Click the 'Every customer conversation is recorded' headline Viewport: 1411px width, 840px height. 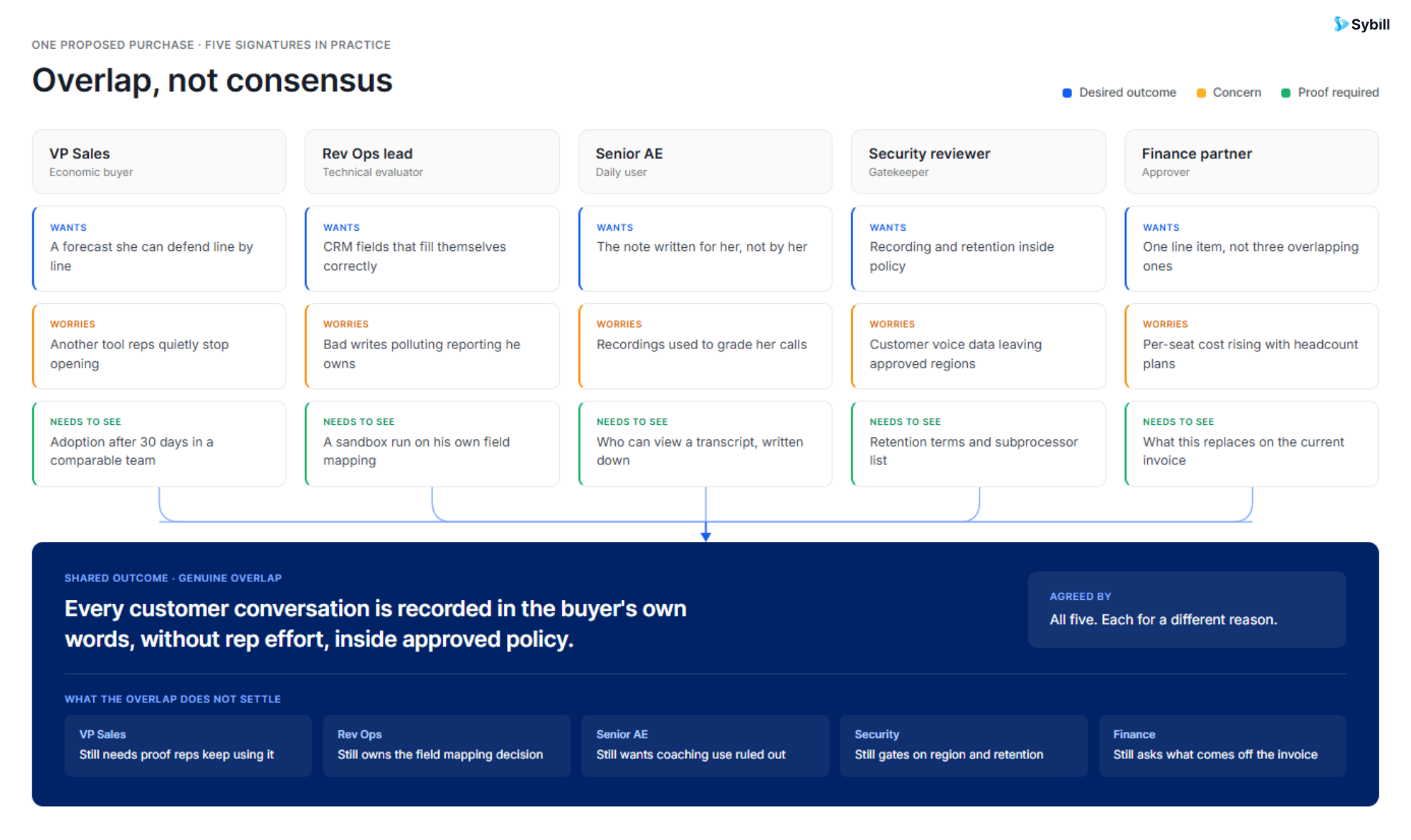376,624
